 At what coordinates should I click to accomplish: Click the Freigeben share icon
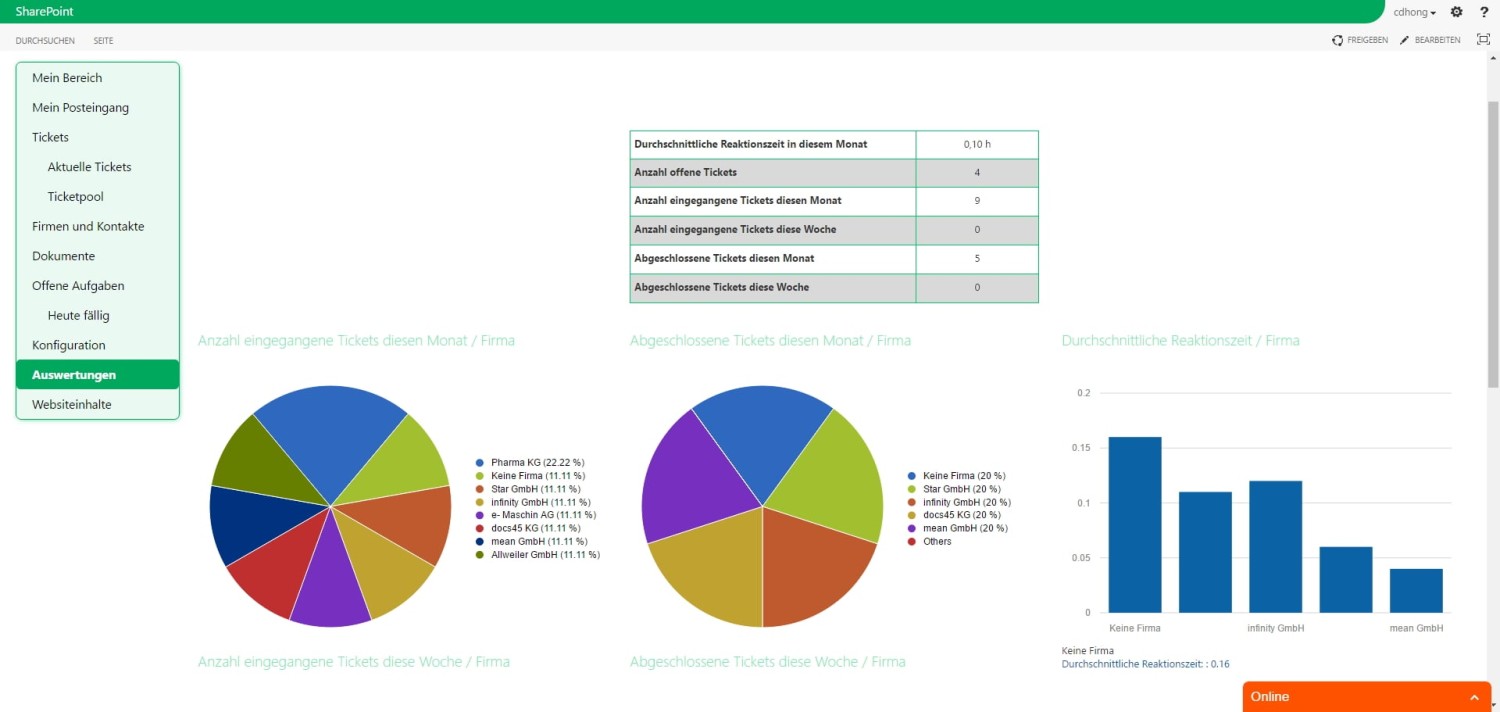(x=1337, y=40)
